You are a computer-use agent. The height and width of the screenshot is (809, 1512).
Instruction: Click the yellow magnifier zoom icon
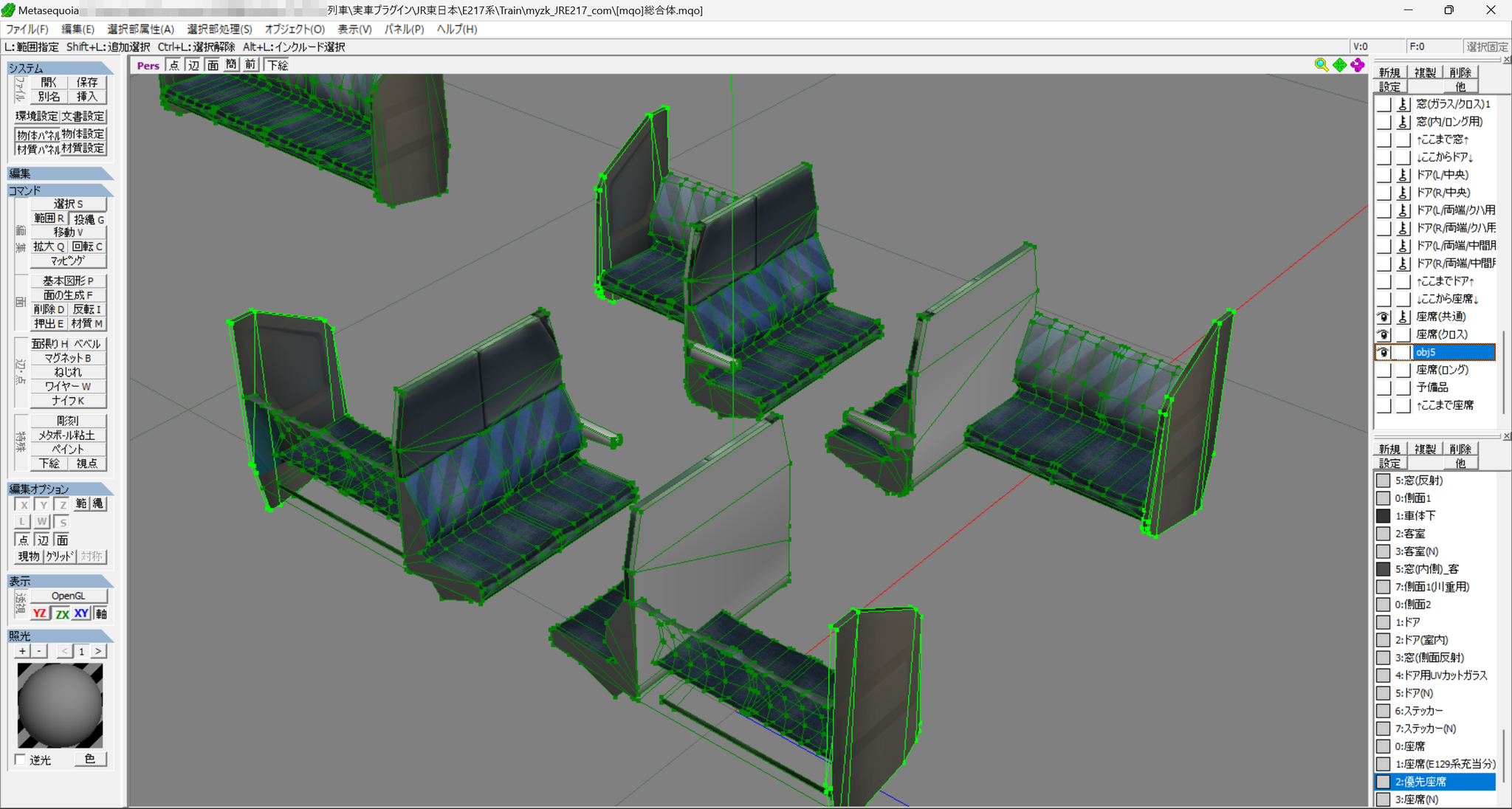point(1322,65)
